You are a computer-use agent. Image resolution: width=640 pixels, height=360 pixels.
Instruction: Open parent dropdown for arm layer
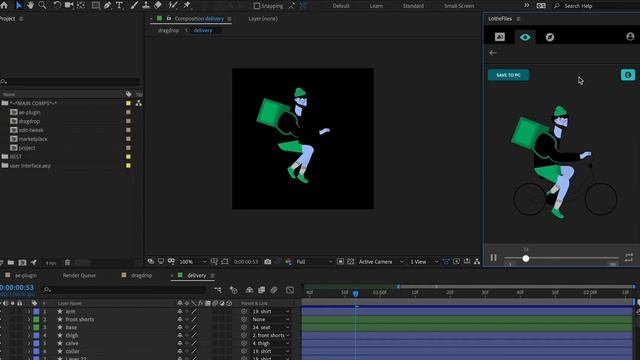coord(271,311)
